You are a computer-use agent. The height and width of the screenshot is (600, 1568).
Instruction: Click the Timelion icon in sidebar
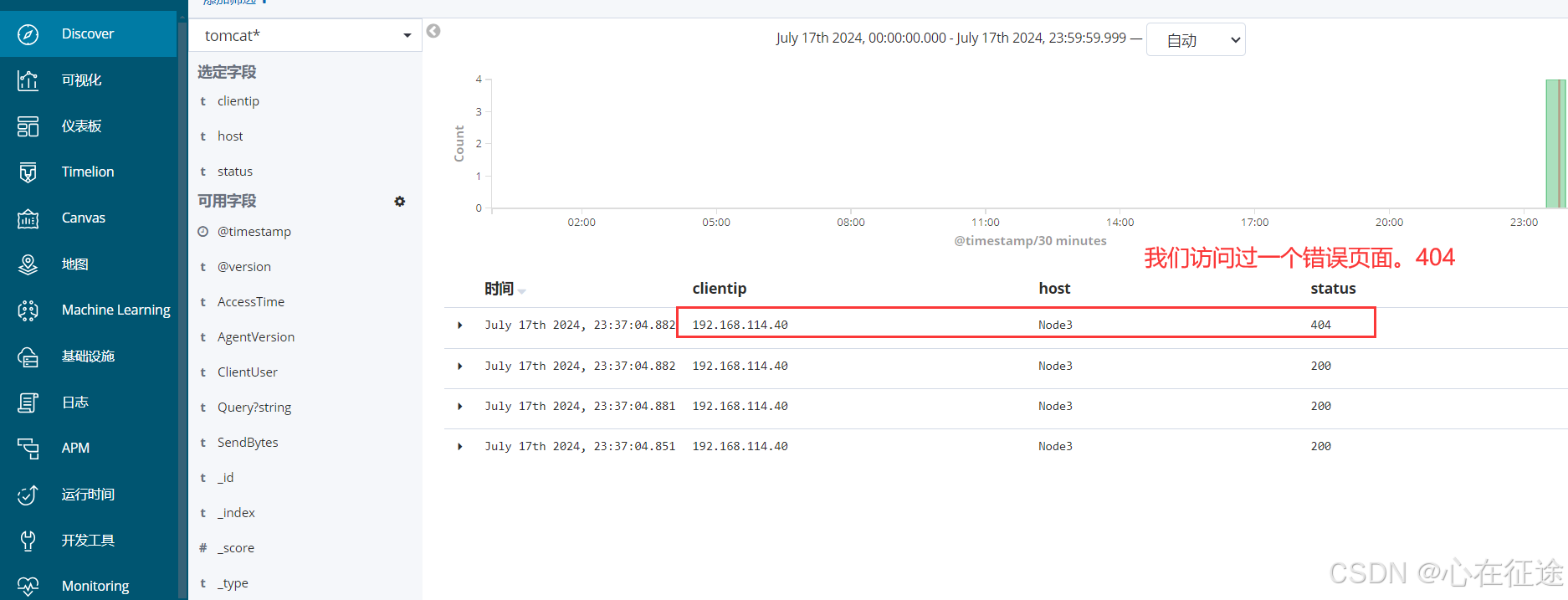28,172
